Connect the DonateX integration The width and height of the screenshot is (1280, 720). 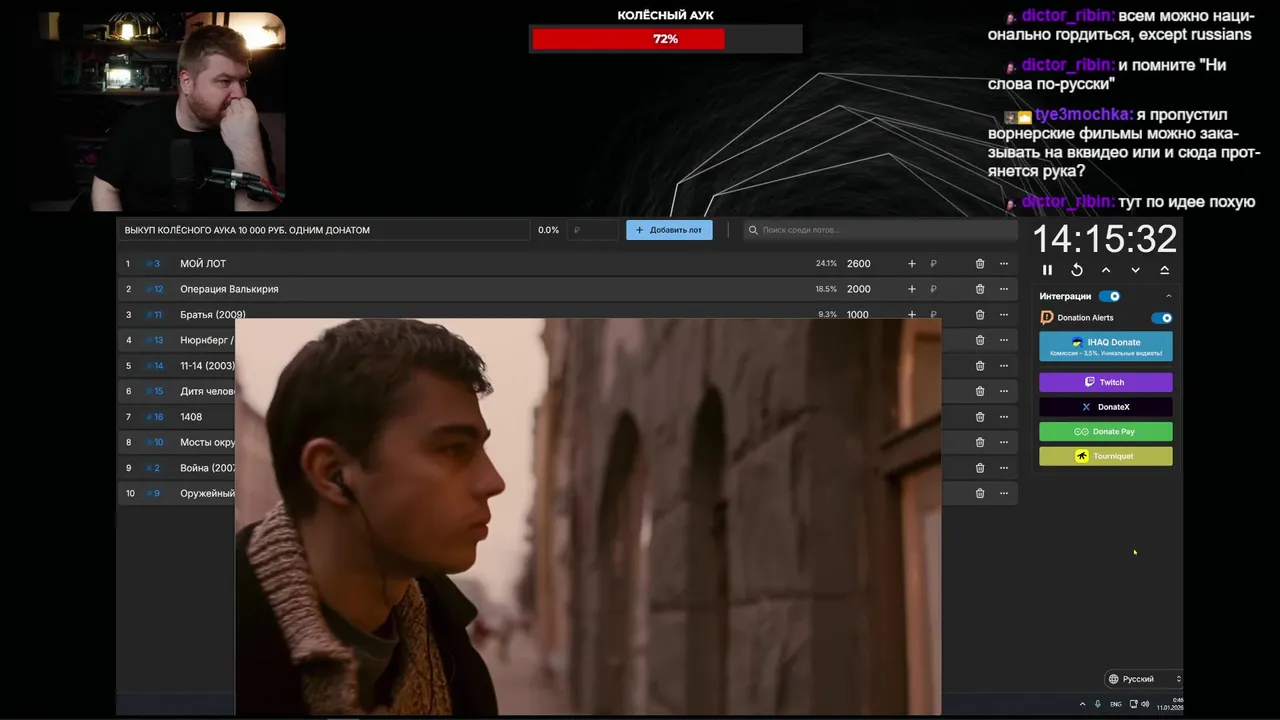(x=1106, y=407)
